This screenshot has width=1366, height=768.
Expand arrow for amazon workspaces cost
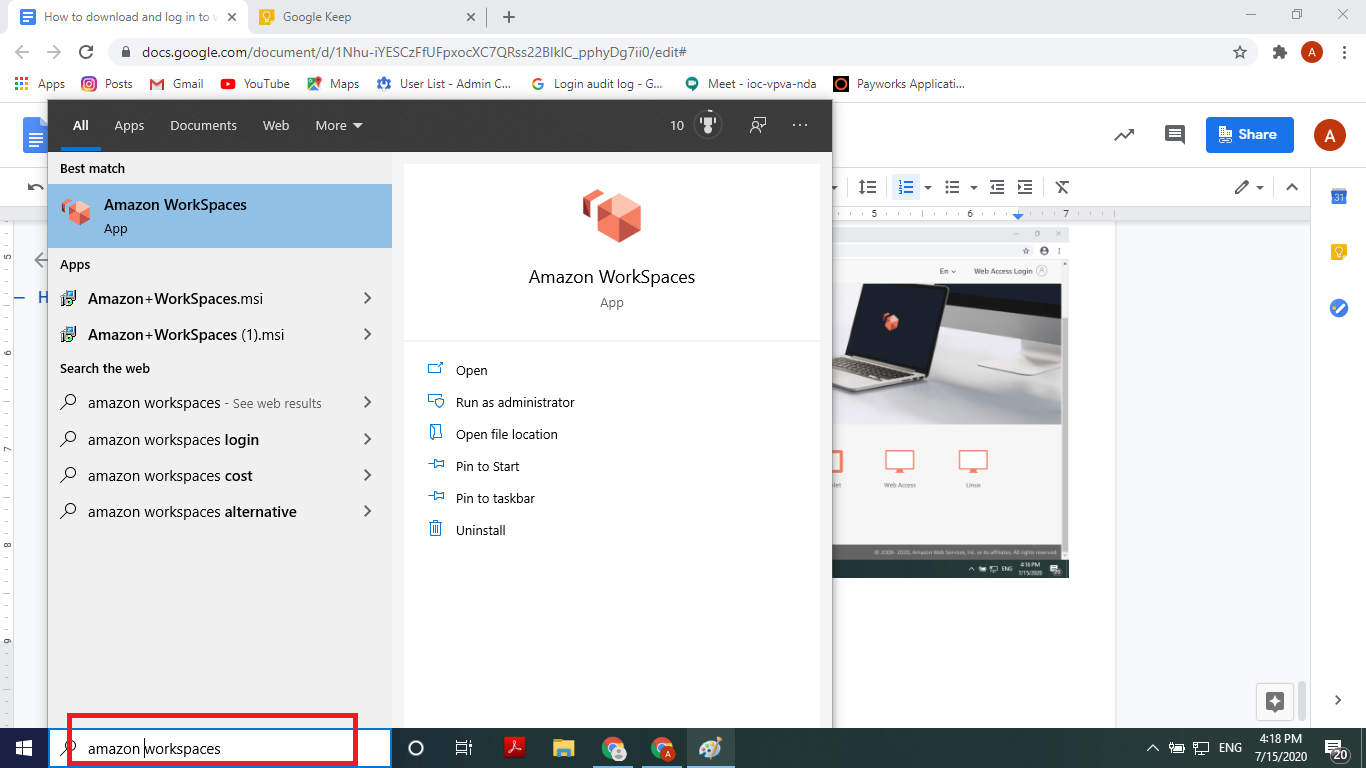[x=368, y=475]
